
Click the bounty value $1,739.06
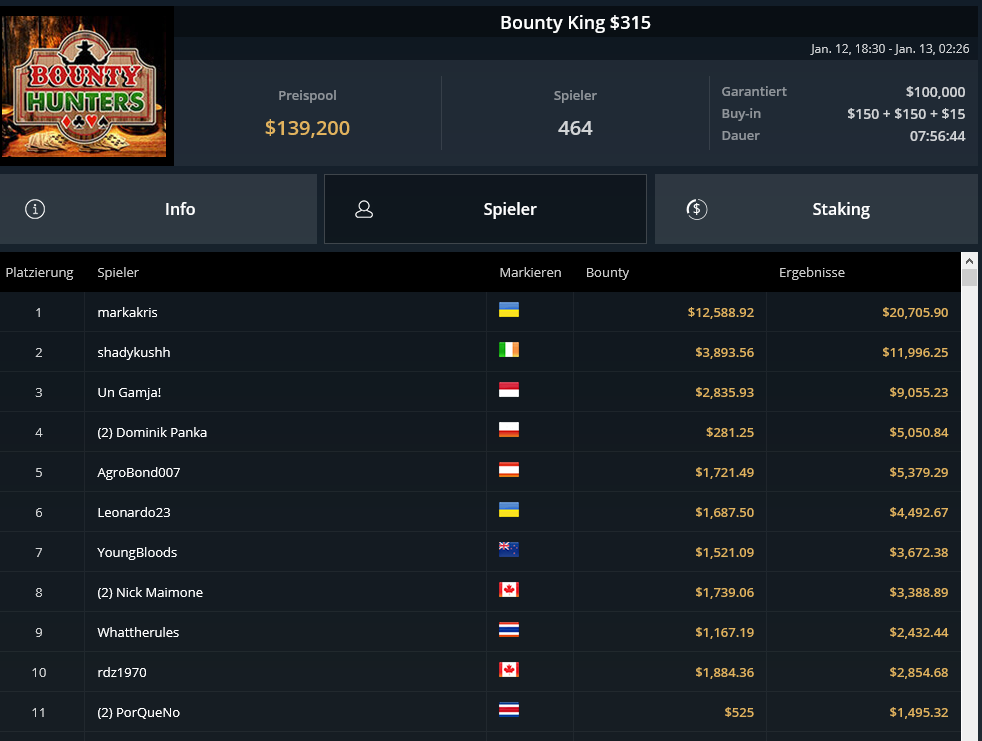coord(725,593)
